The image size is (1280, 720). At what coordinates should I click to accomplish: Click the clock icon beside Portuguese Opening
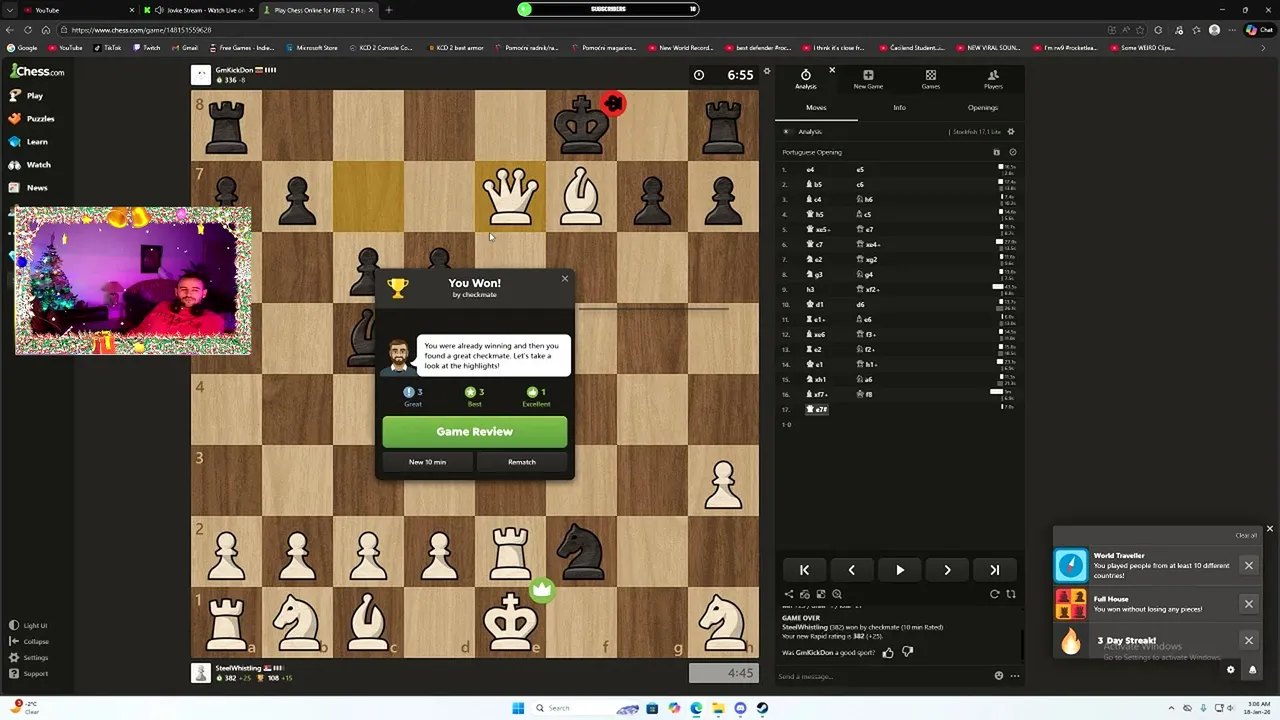coord(1012,152)
